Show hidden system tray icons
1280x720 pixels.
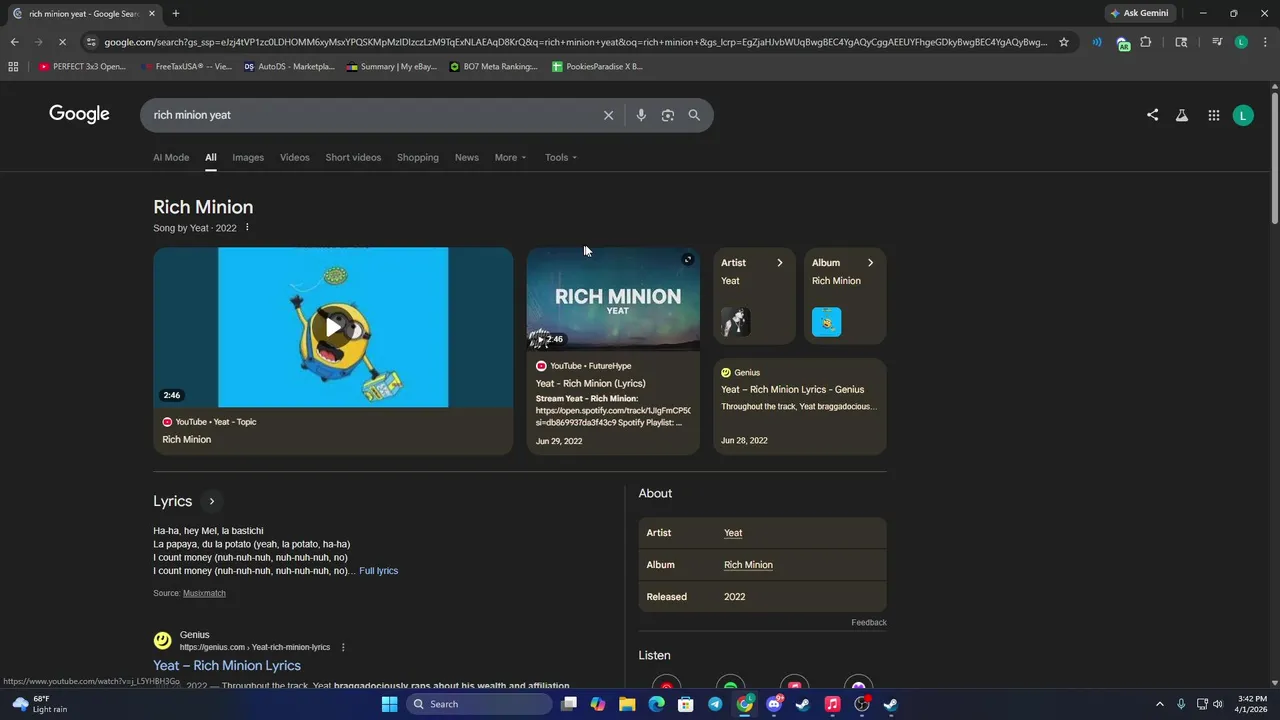(1160, 704)
